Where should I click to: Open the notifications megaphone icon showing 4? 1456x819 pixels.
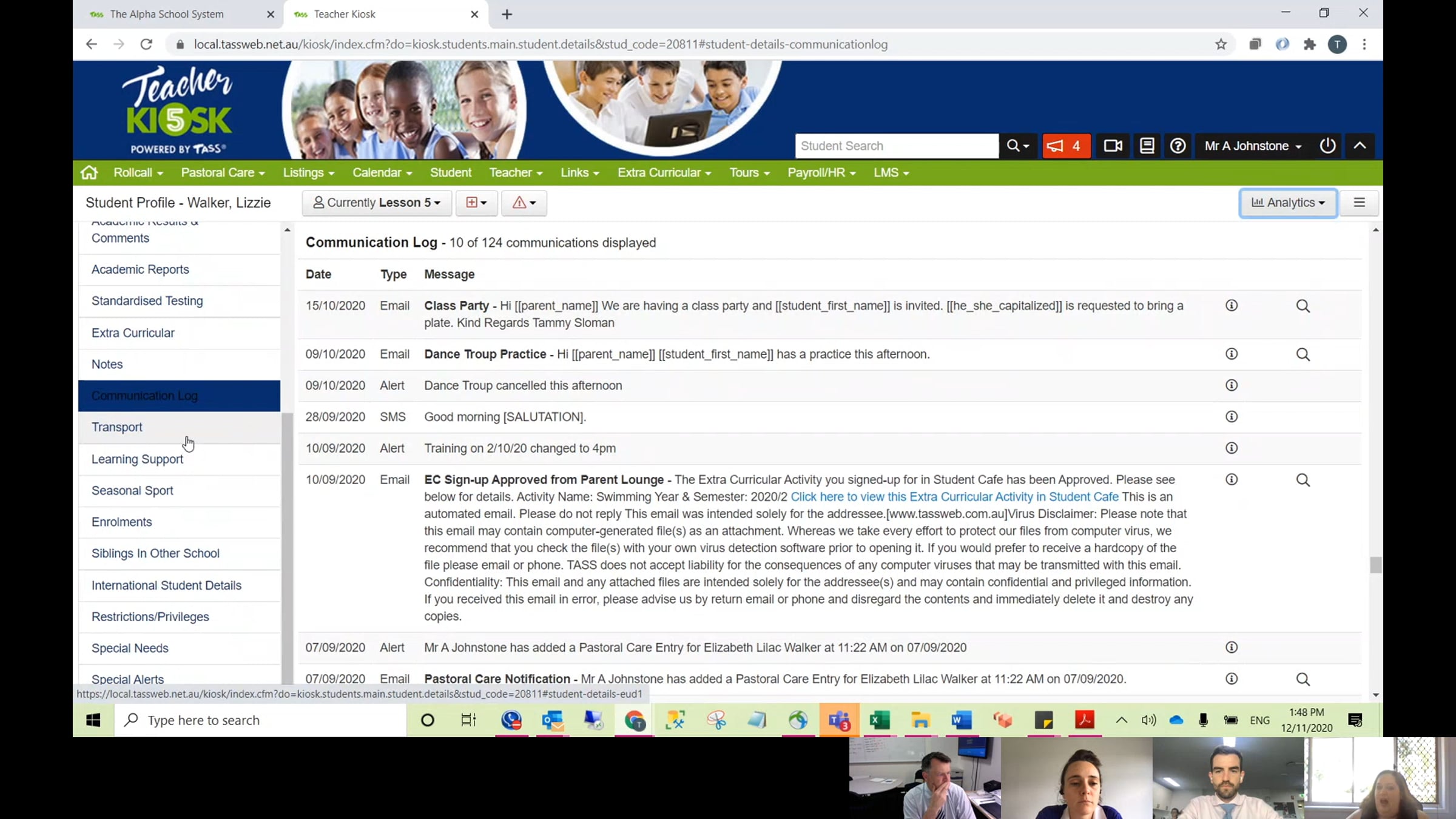(1066, 146)
